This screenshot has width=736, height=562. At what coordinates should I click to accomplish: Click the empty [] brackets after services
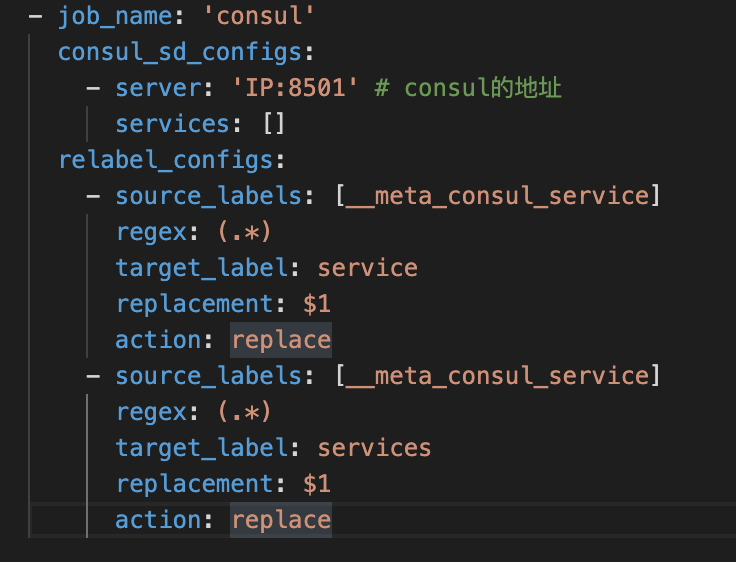pyautogui.click(x=274, y=124)
